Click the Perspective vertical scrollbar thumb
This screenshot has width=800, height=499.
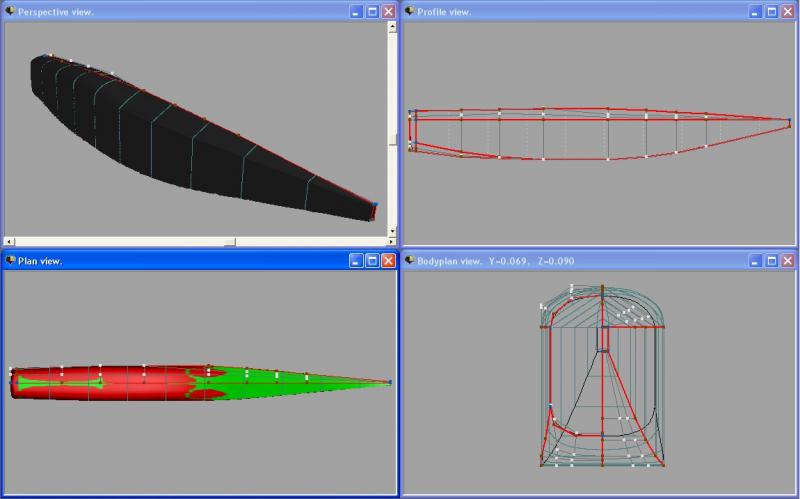click(393, 140)
